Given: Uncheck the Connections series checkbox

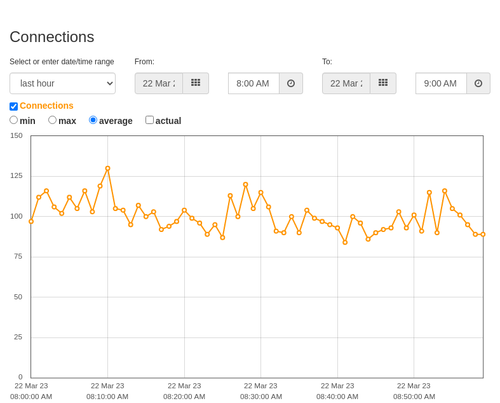Looking at the screenshot, I should 14,106.
